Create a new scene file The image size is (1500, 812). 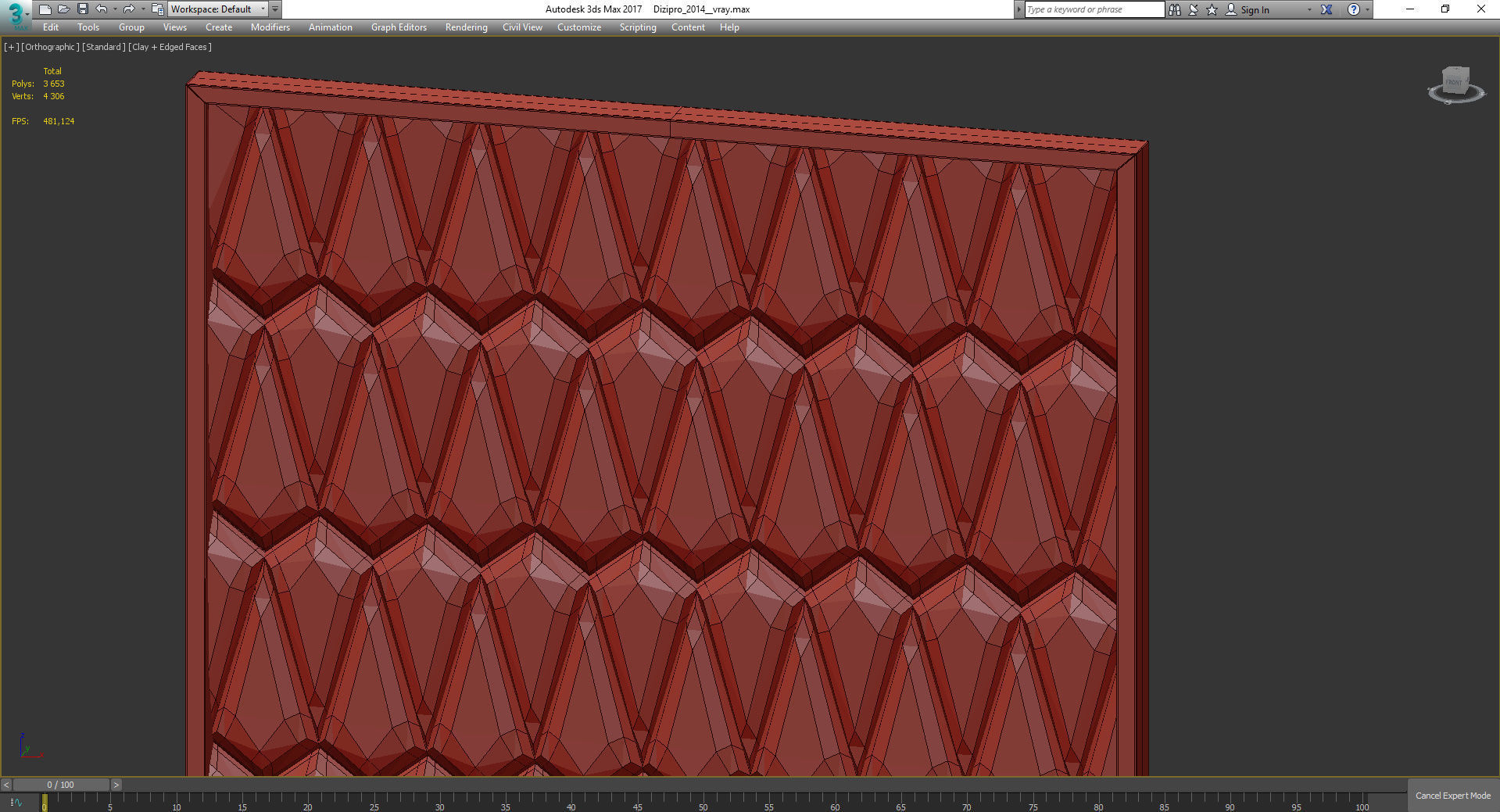click(x=45, y=9)
